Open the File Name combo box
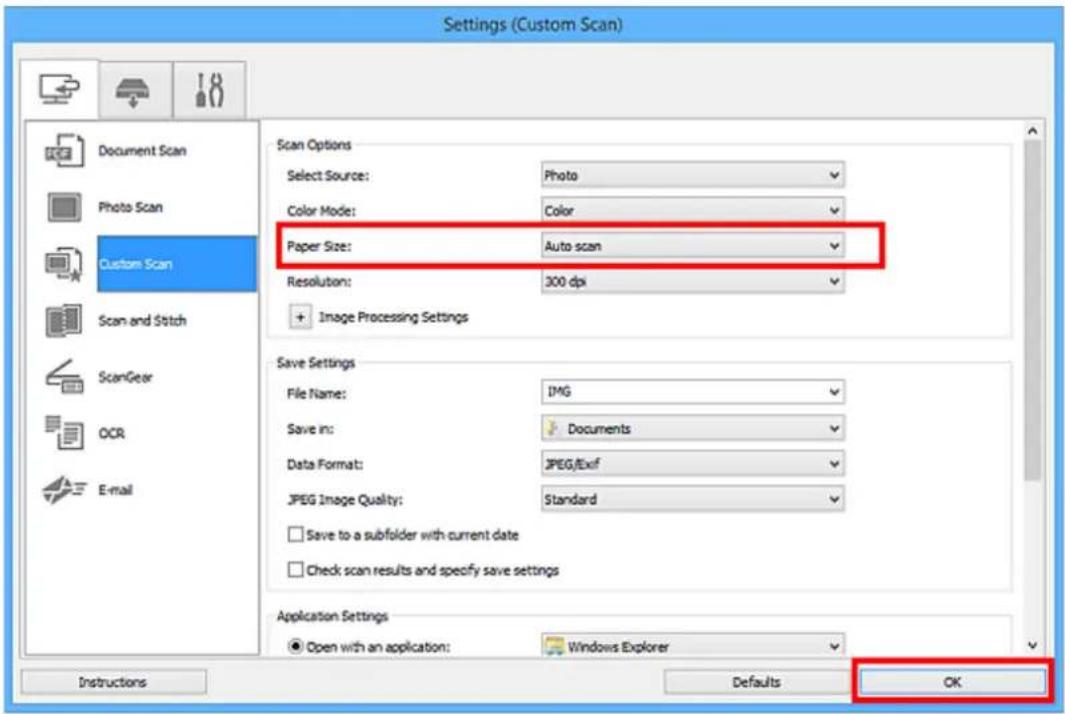 692,392
